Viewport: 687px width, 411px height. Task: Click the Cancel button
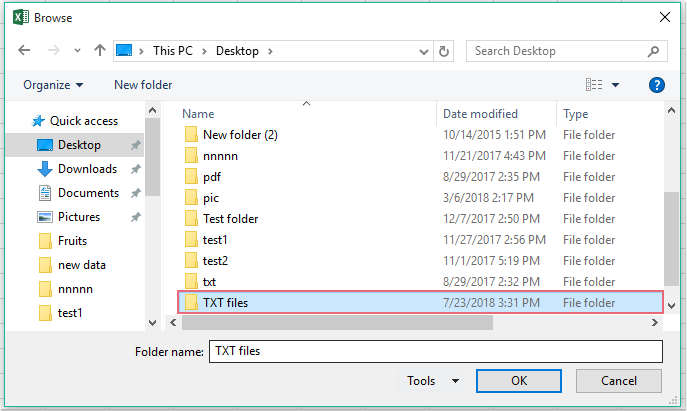point(618,380)
